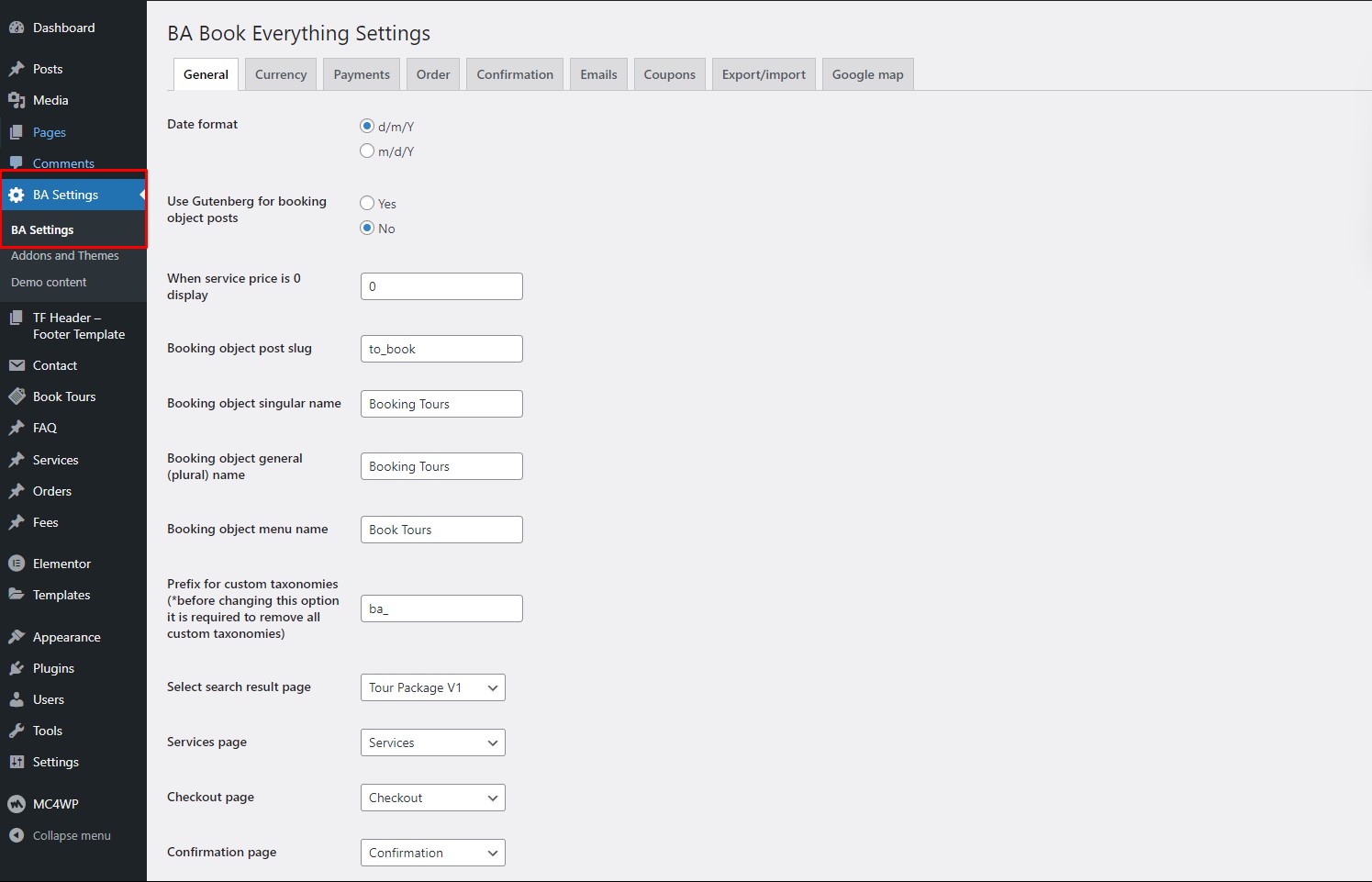The width and height of the screenshot is (1372, 882).
Task: Switch to the Export/import tab
Action: [764, 74]
